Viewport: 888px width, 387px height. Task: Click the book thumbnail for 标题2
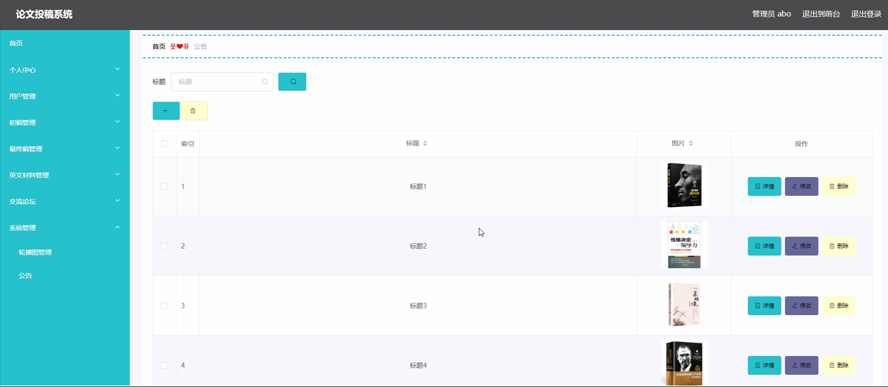click(x=684, y=245)
